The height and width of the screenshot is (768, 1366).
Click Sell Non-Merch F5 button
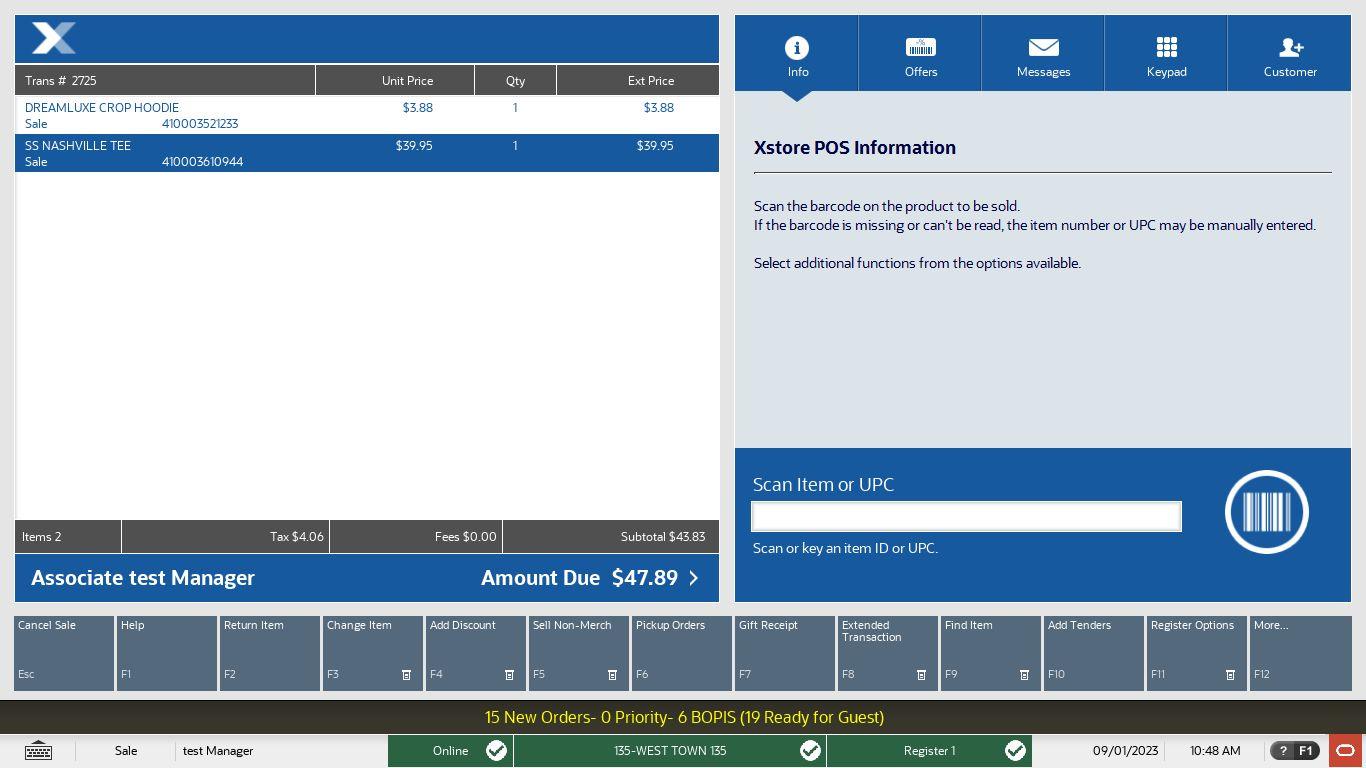coord(579,653)
